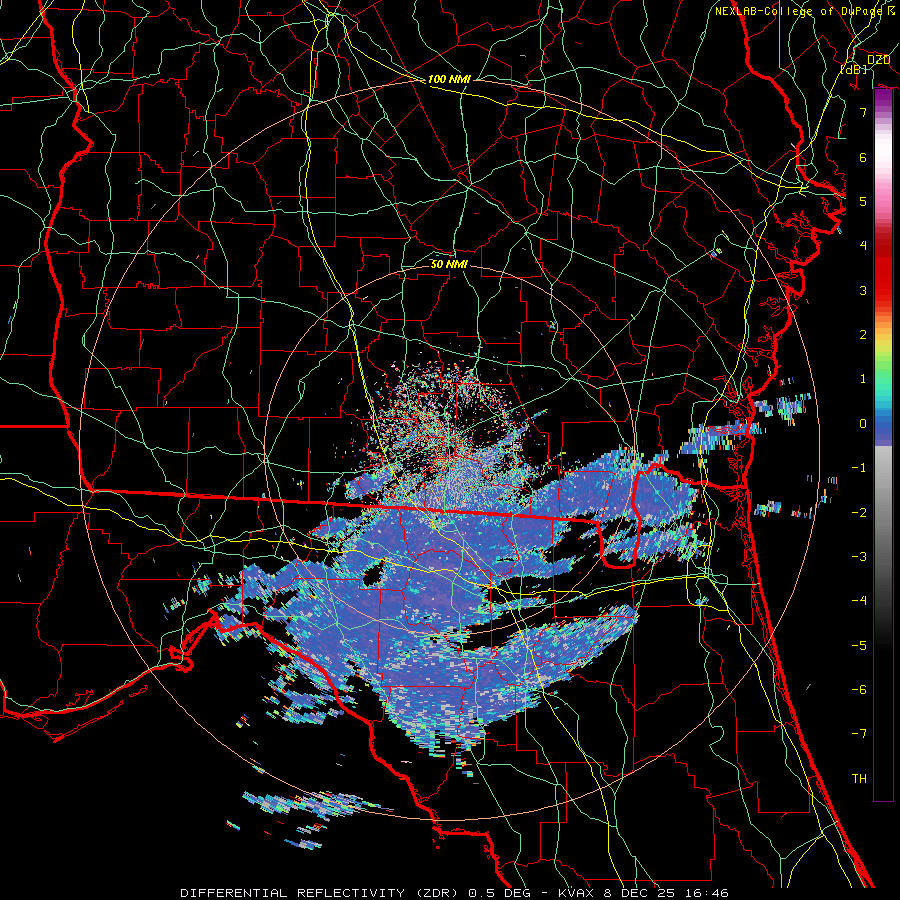Click the -7 value on color scale
The image size is (900, 900).
click(859, 734)
